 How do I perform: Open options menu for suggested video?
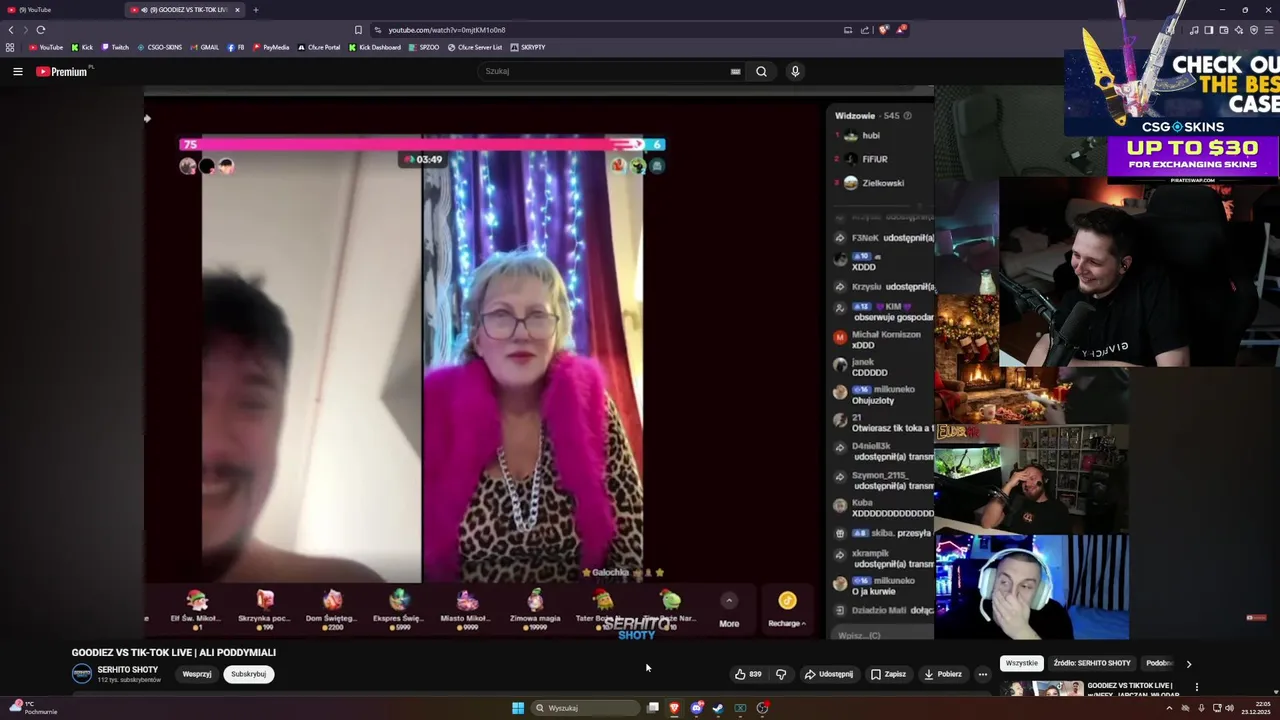(x=1196, y=687)
